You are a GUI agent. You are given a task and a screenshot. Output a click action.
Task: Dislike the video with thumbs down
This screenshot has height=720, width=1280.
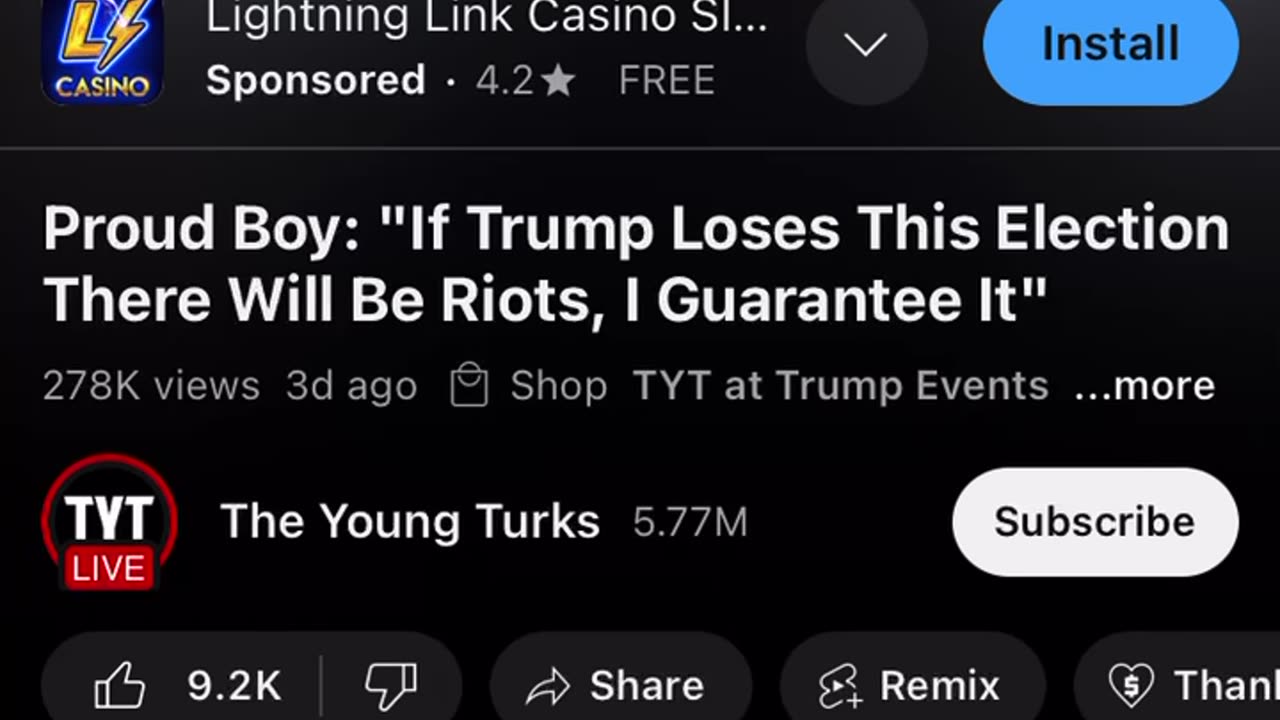[390, 686]
